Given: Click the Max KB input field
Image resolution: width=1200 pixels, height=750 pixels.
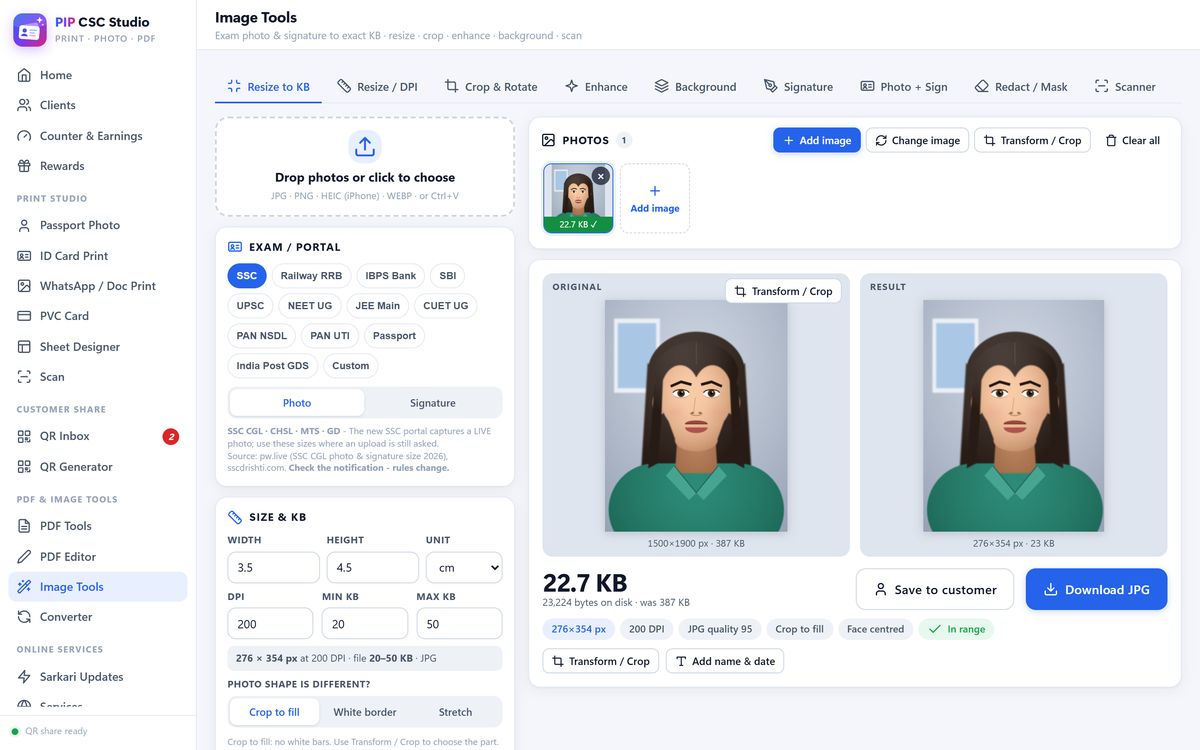Looking at the screenshot, I should point(459,623).
